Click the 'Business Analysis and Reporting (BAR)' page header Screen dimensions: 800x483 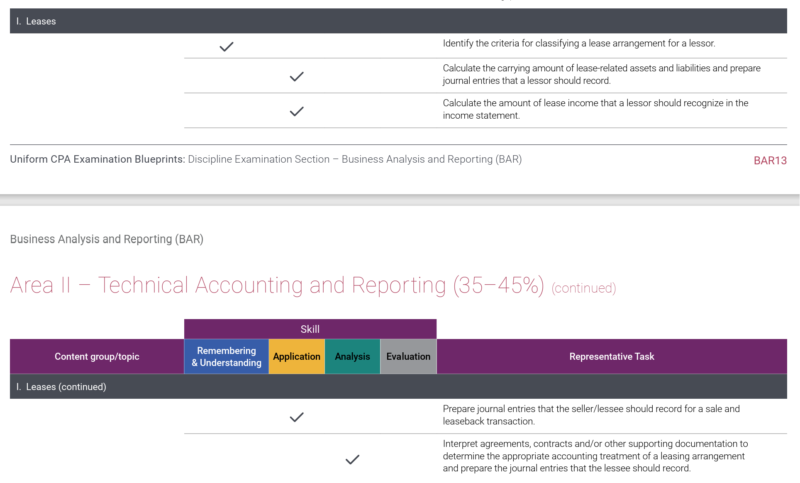[107, 239]
